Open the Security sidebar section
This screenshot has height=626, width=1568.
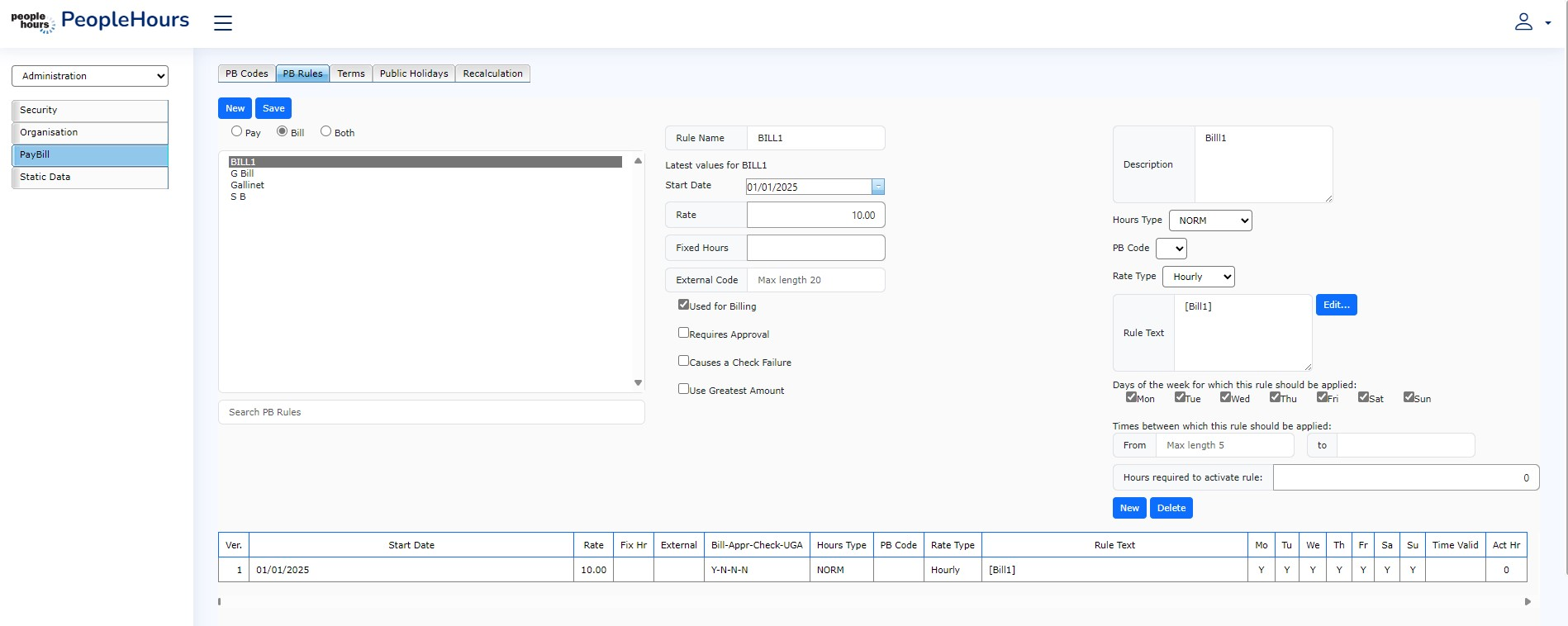click(90, 111)
